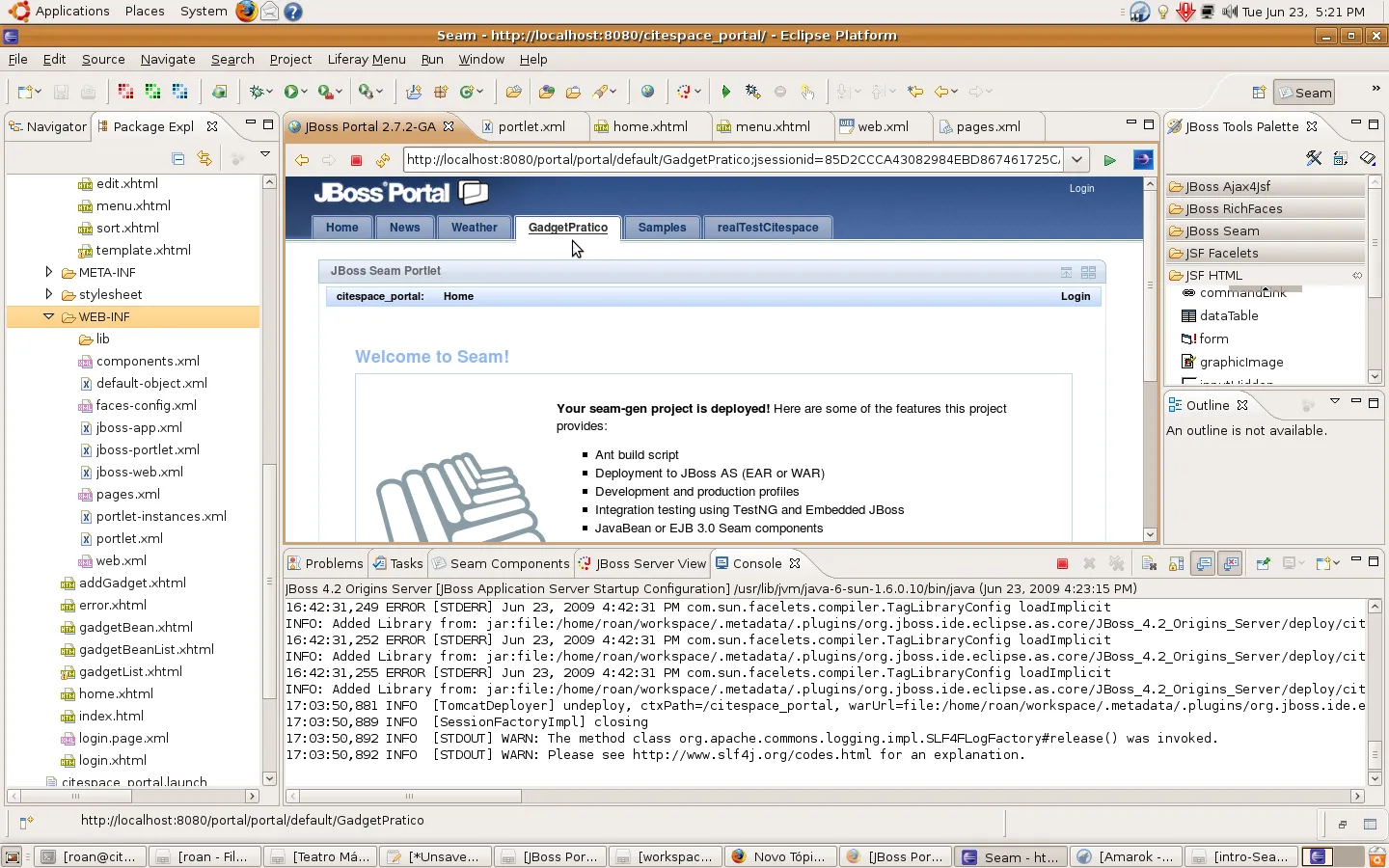Launch Firefox from the top panel
This screenshot has width=1389, height=868.
(x=247, y=12)
